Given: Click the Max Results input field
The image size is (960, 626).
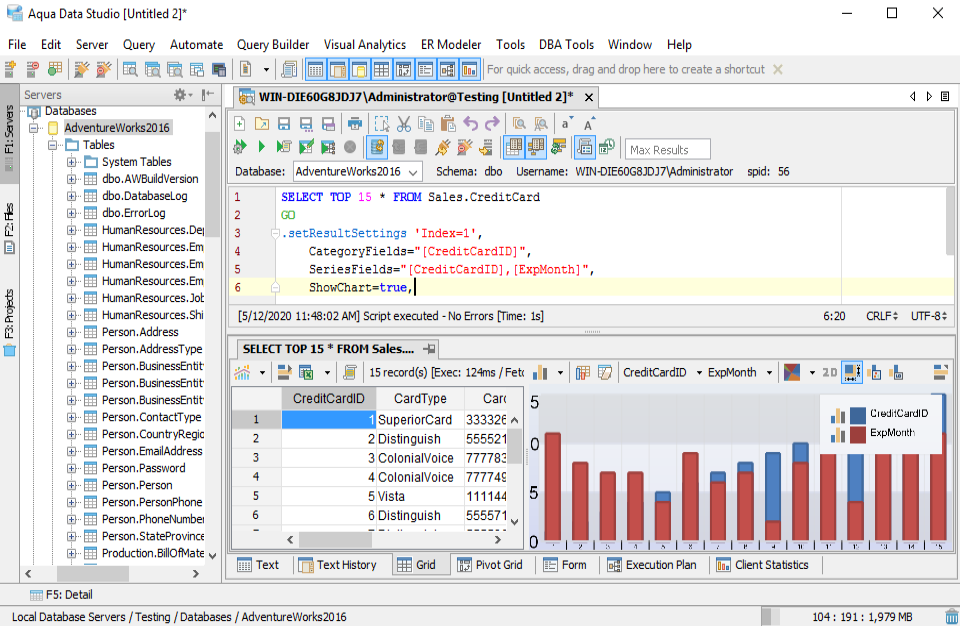Looking at the screenshot, I should coord(668,150).
